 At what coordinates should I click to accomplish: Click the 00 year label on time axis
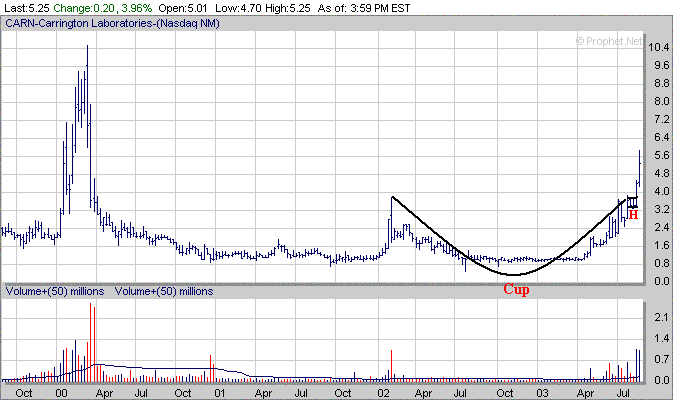(x=61, y=393)
